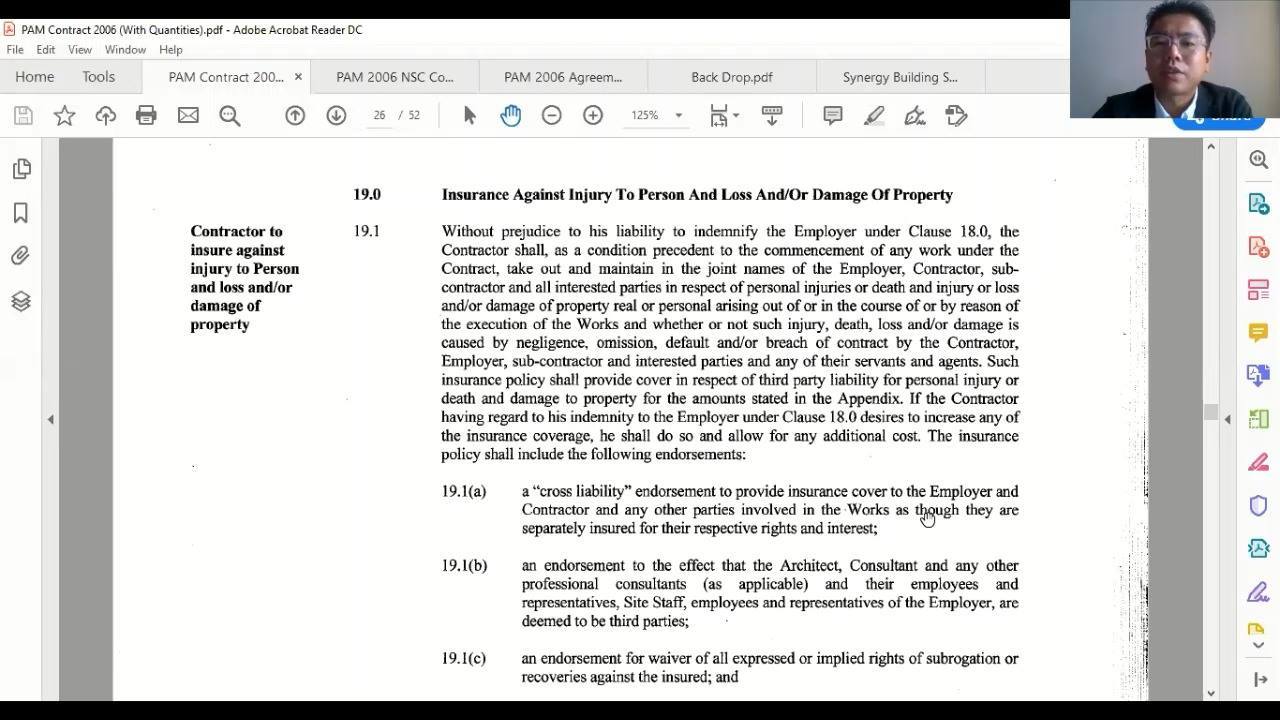The height and width of the screenshot is (720, 1280).
Task: Switch to the Tools tab
Action: pyautogui.click(x=99, y=77)
